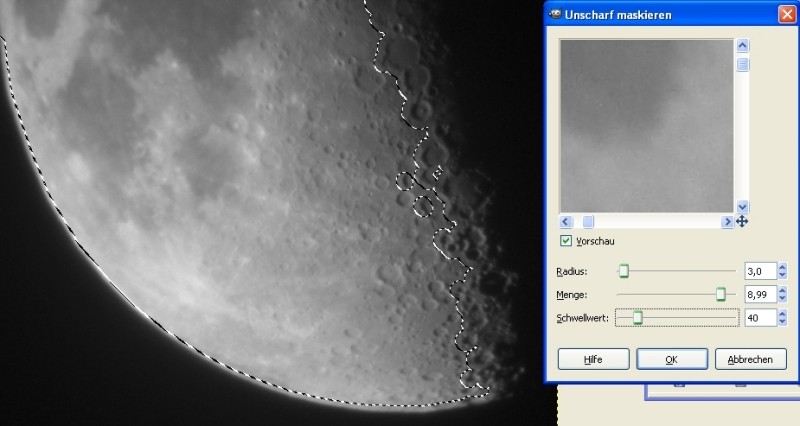Open Hilfe for Unscharf maskieren

pyautogui.click(x=593, y=359)
